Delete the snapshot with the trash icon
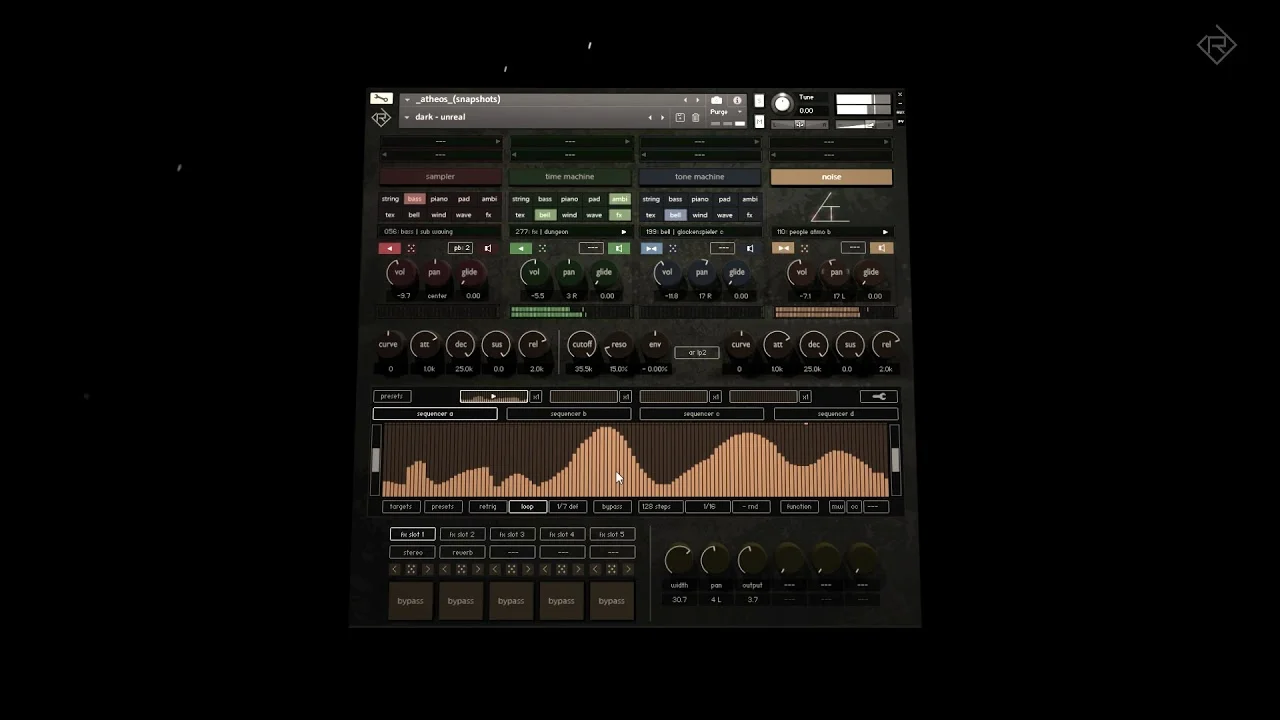The height and width of the screenshot is (720, 1280). pos(696,117)
